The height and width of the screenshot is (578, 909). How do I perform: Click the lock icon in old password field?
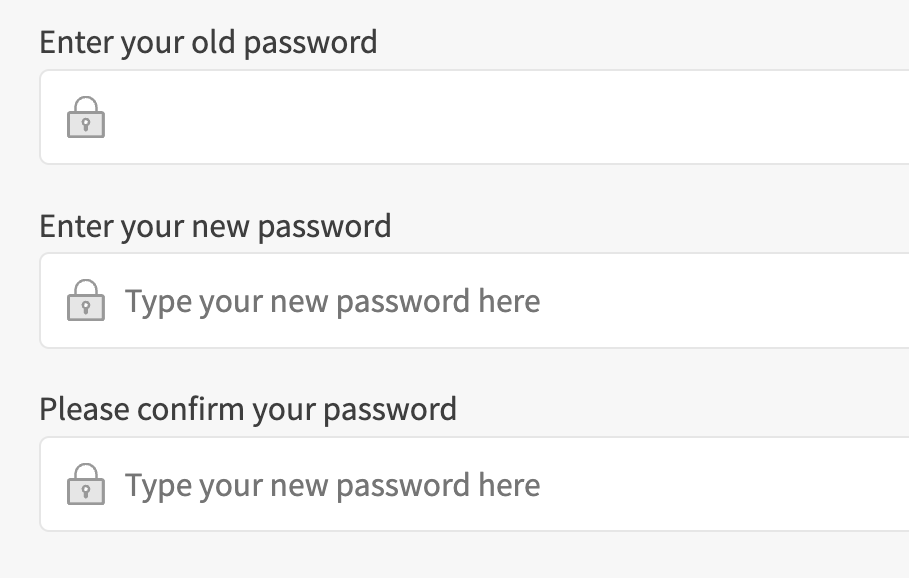click(x=86, y=118)
